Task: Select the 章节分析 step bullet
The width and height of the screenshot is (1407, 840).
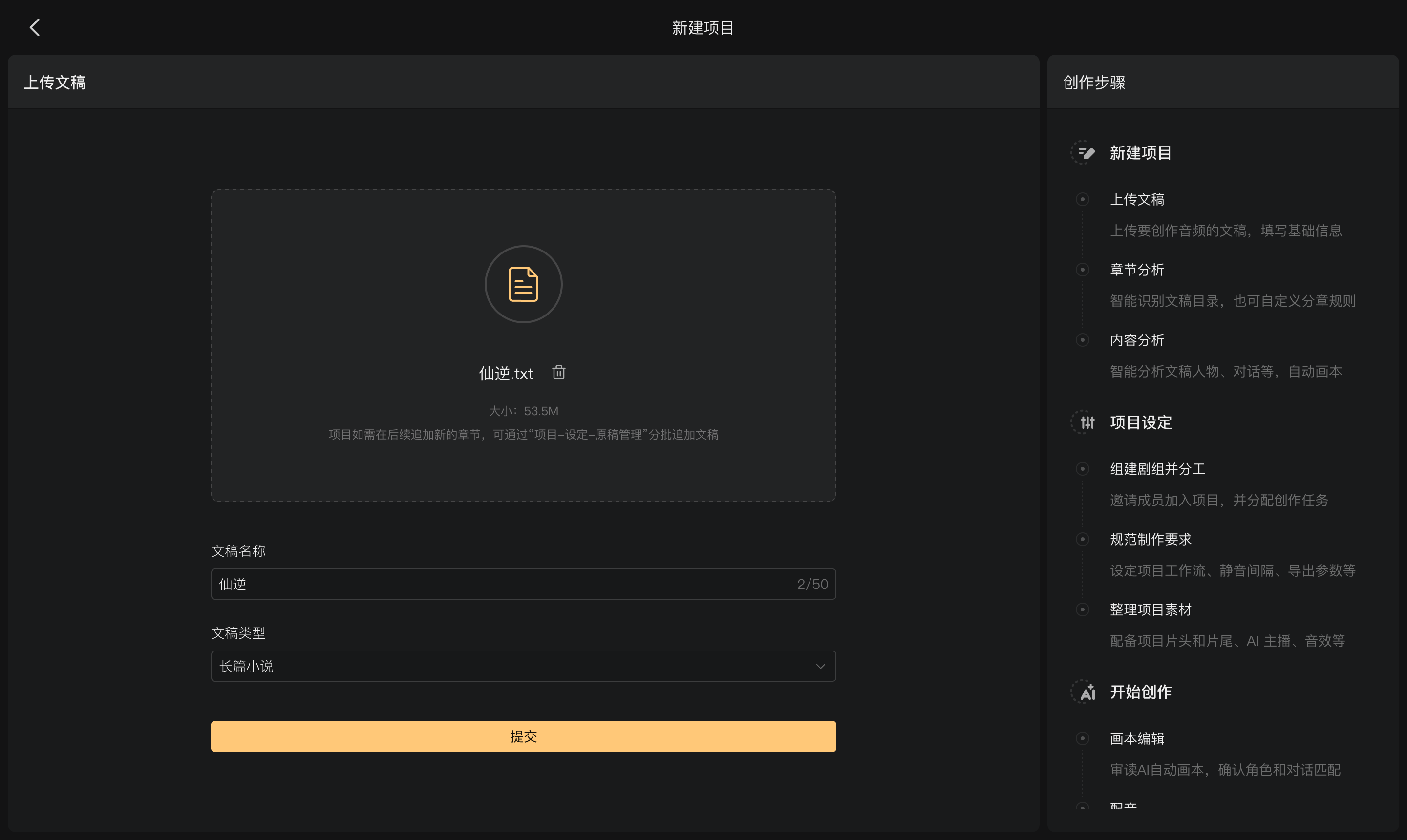Action: pyautogui.click(x=1083, y=270)
